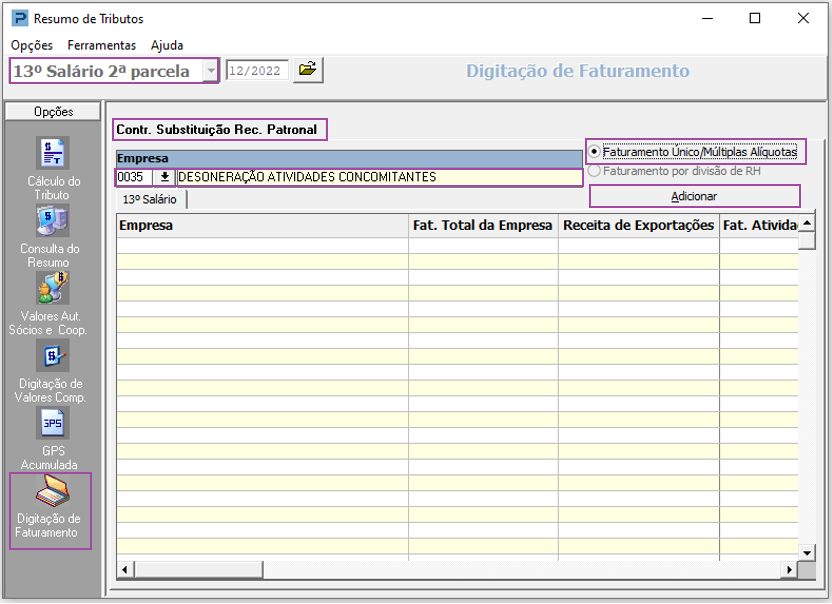The height and width of the screenshot is (604, 832).
Task: Open Digitação de Valores Comp. icon
Action: pos(53,356)
